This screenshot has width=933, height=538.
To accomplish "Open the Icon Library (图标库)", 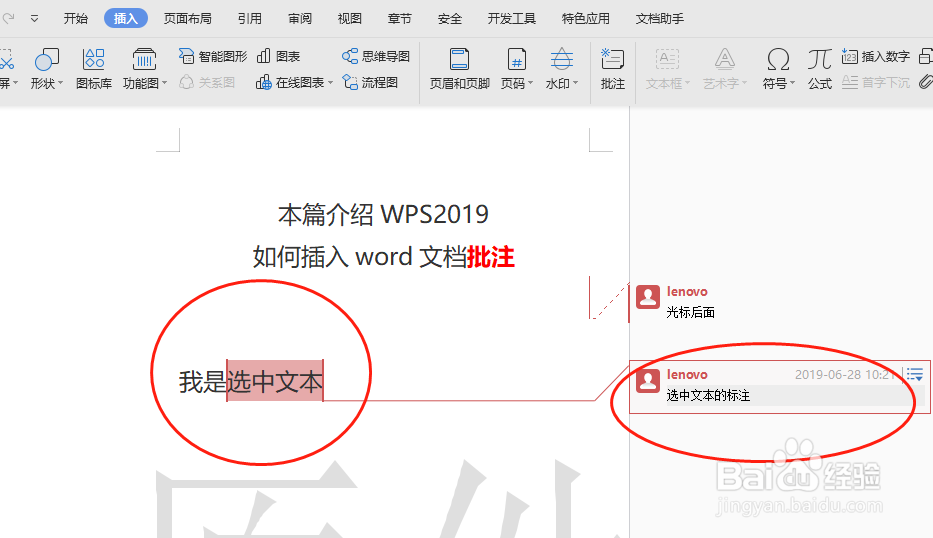I will coord(94,69).
